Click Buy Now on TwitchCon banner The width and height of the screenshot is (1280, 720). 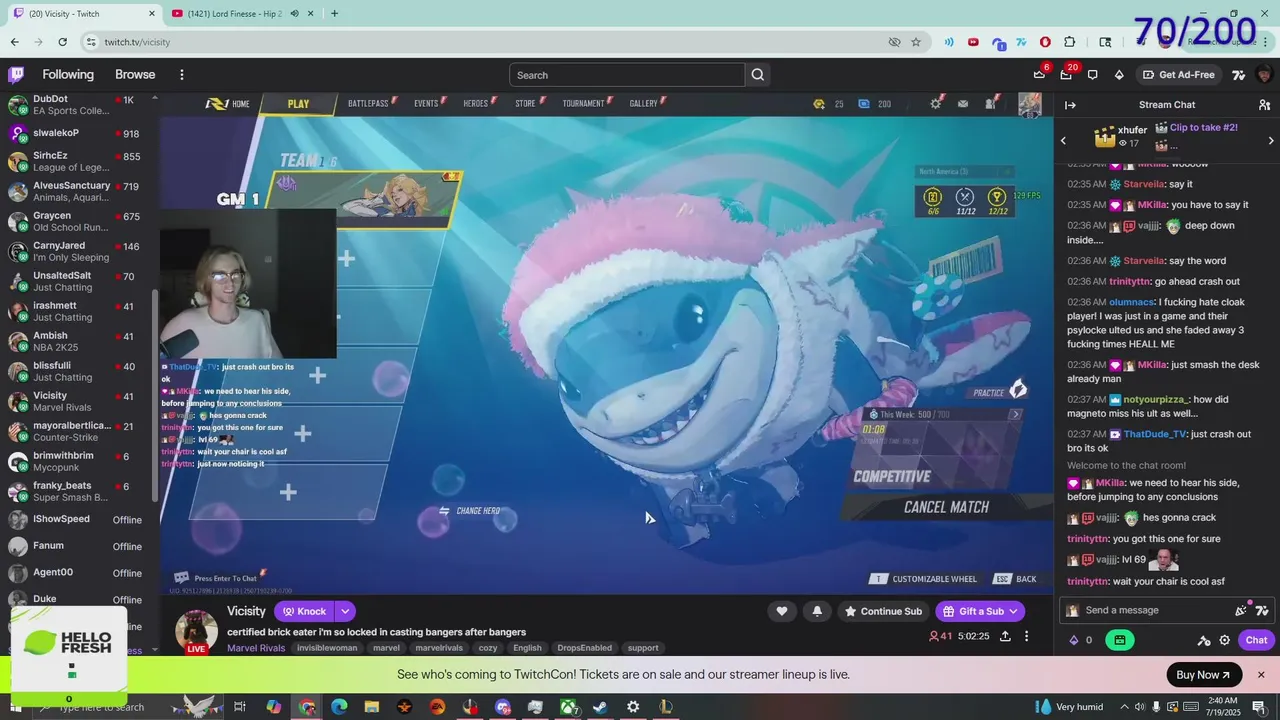1204,675
